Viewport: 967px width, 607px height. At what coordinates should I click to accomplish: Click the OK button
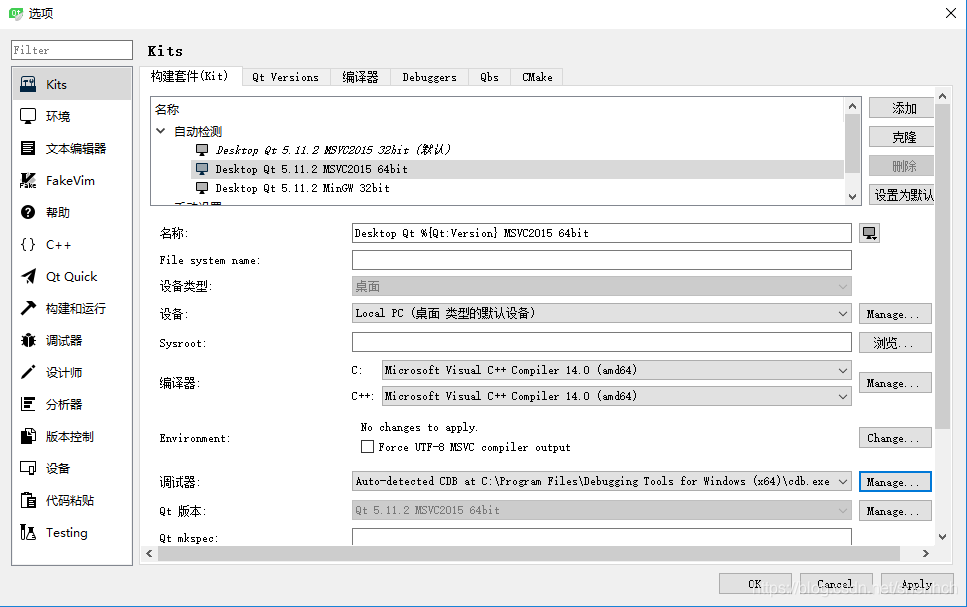tap(755, 584)
